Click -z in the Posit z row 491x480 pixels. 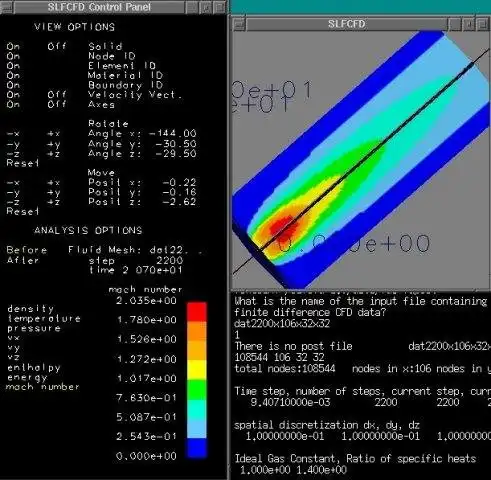click(13, 202)
